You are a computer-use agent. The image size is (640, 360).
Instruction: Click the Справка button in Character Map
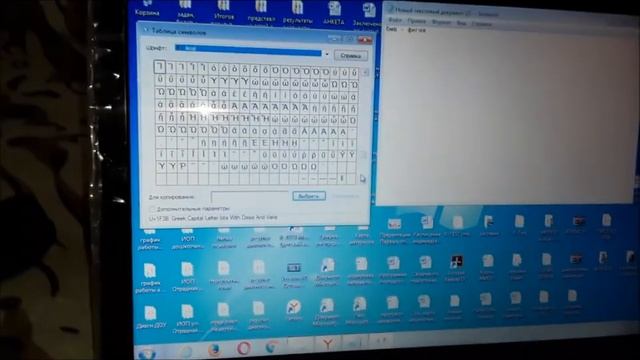[350, 56]
